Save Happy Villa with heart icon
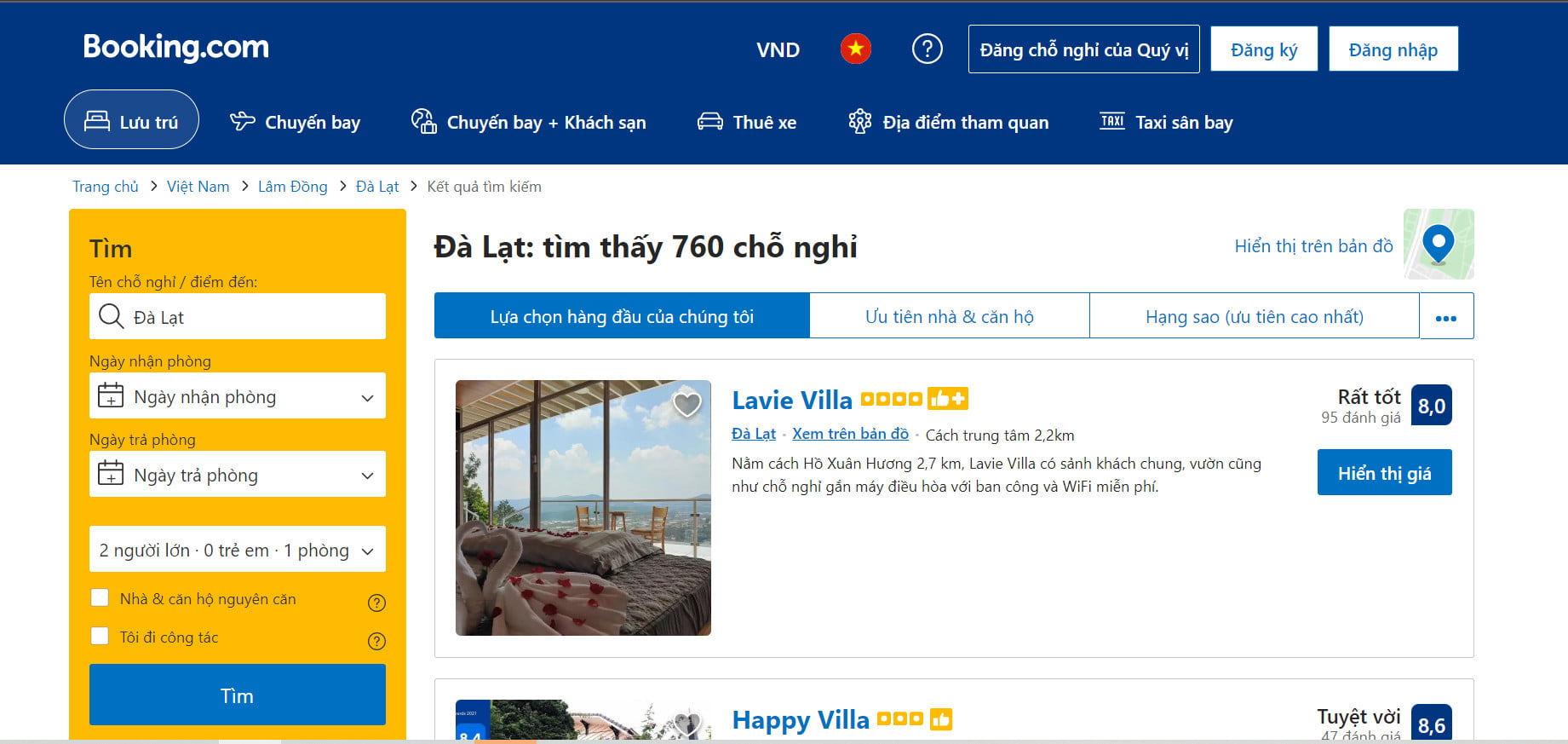1568x744 pixels. click(x=687, y=724)
